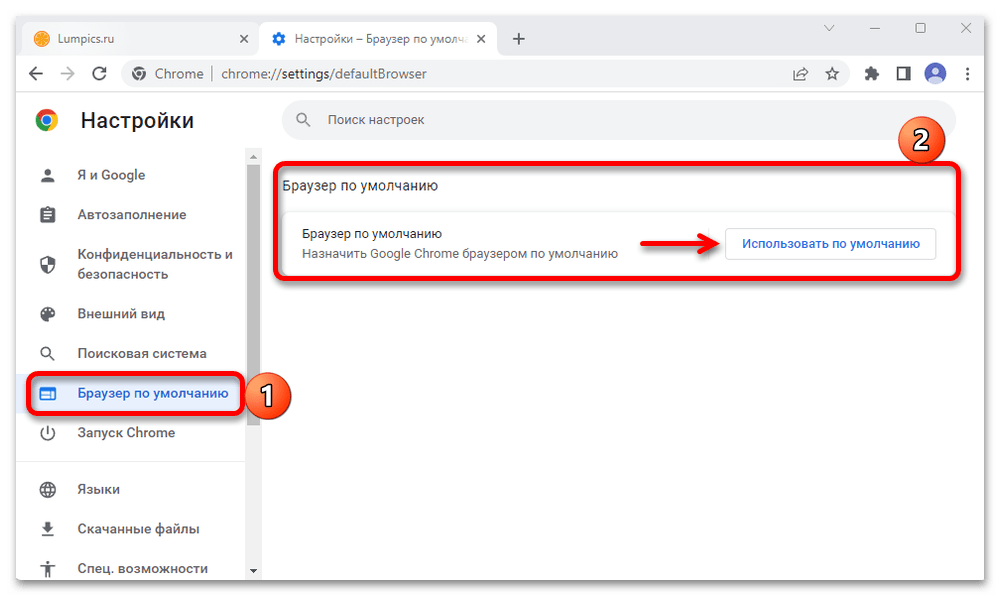The image size is (1000, 596).
Task: Click the accessibility icon for Спец. возможности
Action: [48, 569]
